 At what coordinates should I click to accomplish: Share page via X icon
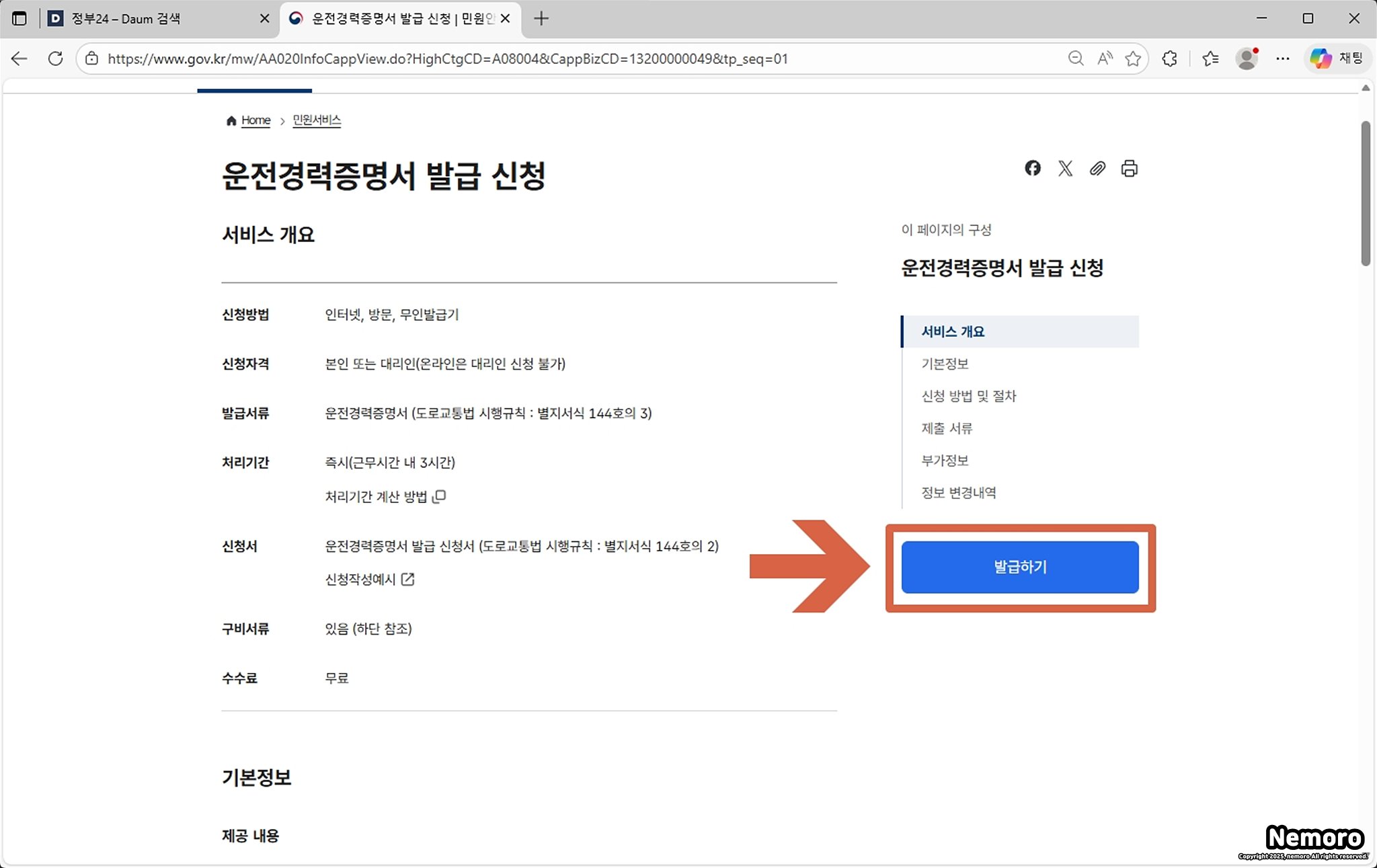1065,168
